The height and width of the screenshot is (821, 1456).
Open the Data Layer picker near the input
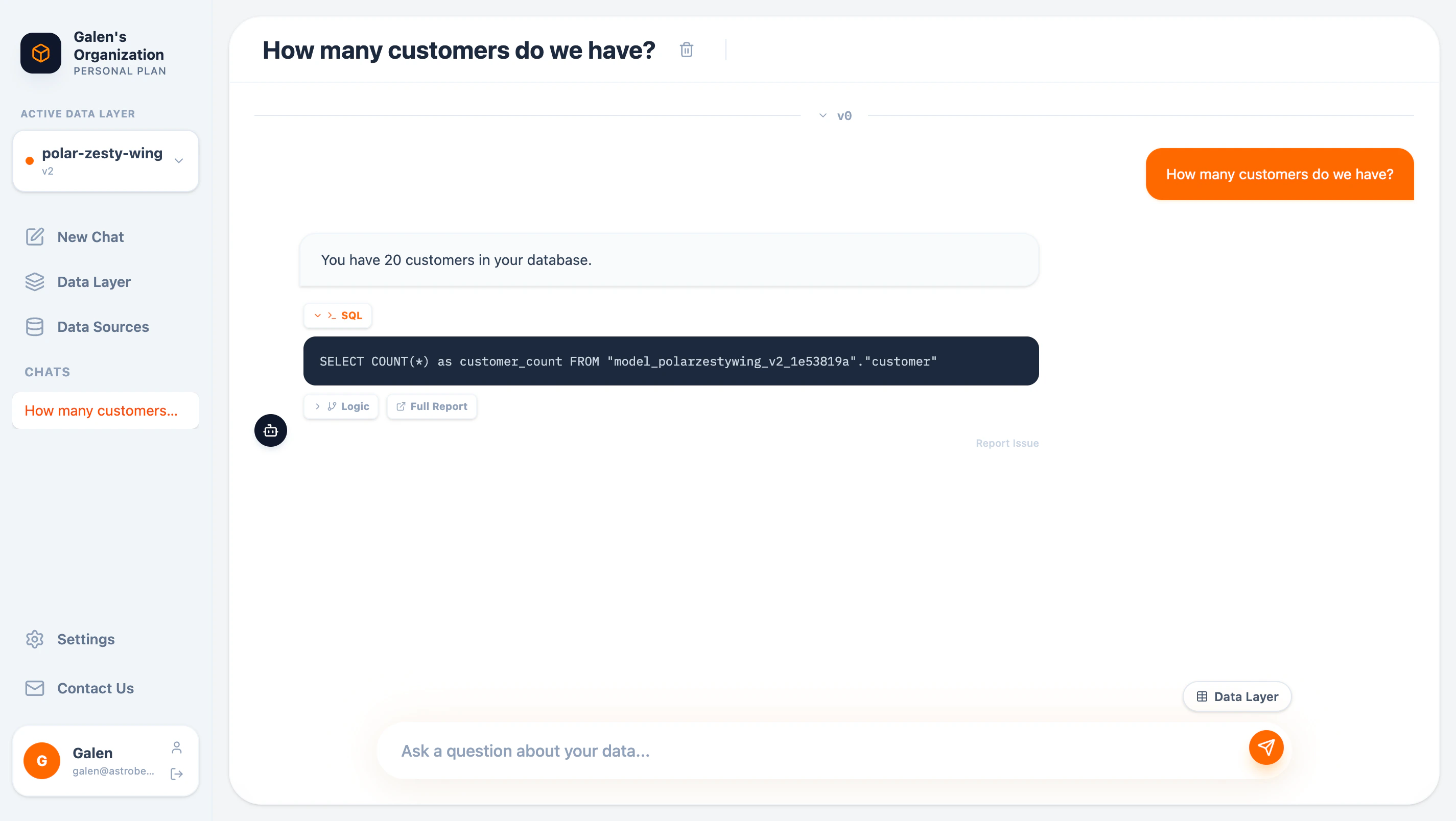click(1237, 696)
